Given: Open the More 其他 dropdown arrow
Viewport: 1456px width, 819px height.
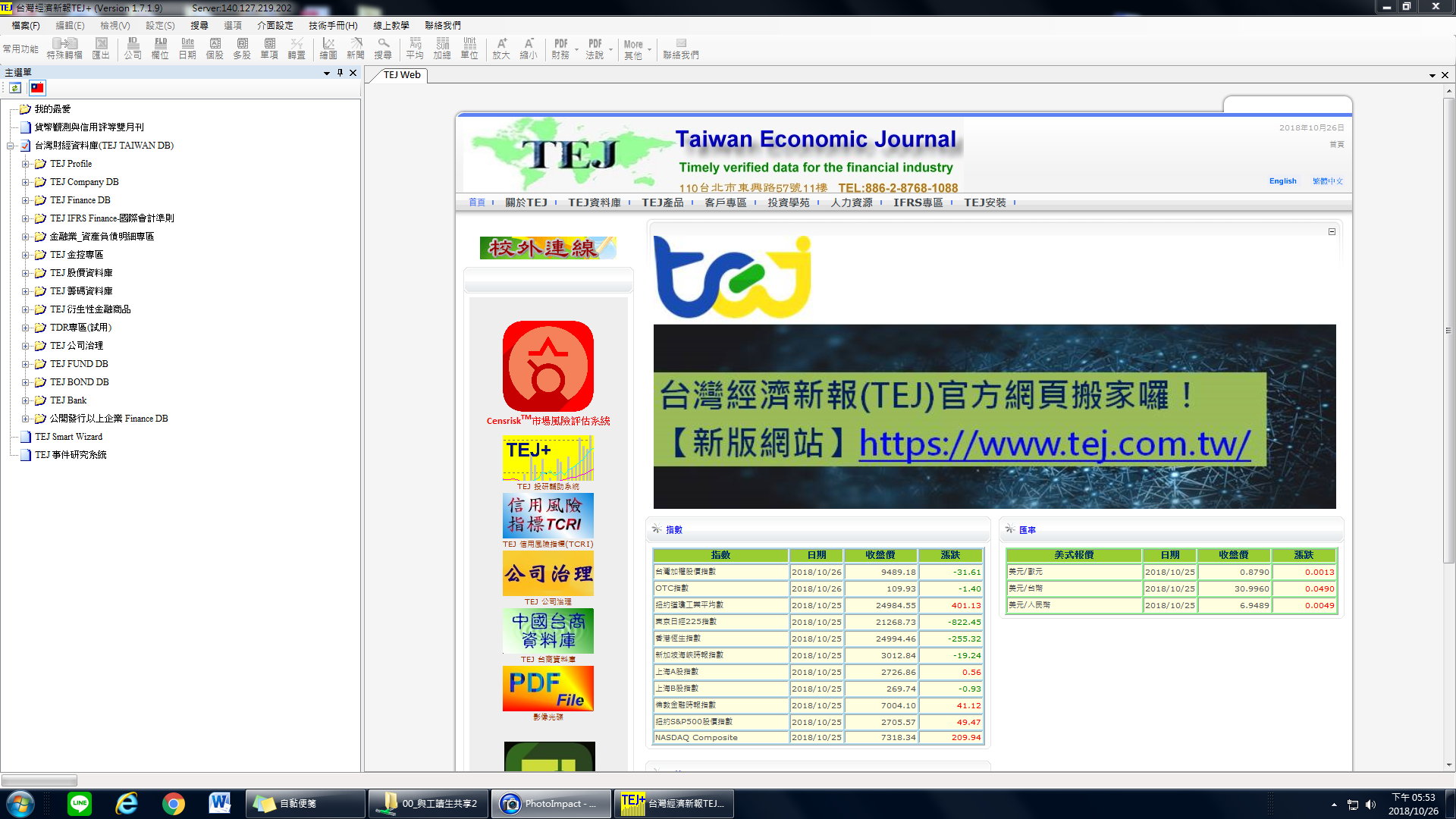Looking at the screenshot, I should [650, 49].
